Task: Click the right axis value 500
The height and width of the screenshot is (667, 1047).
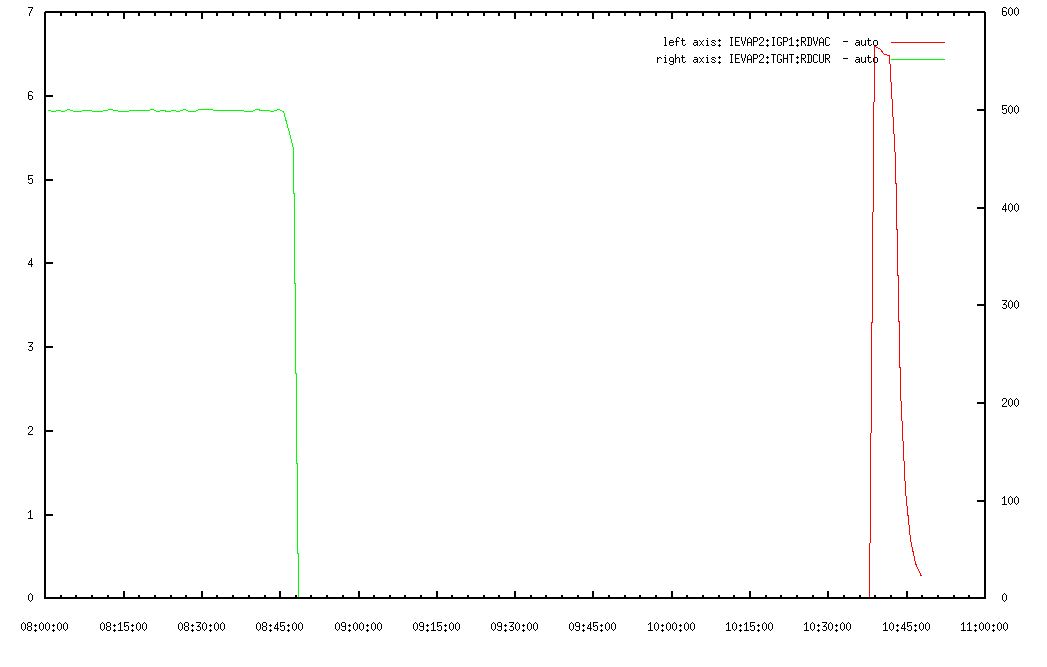Action: click(x=1010, y=109)
